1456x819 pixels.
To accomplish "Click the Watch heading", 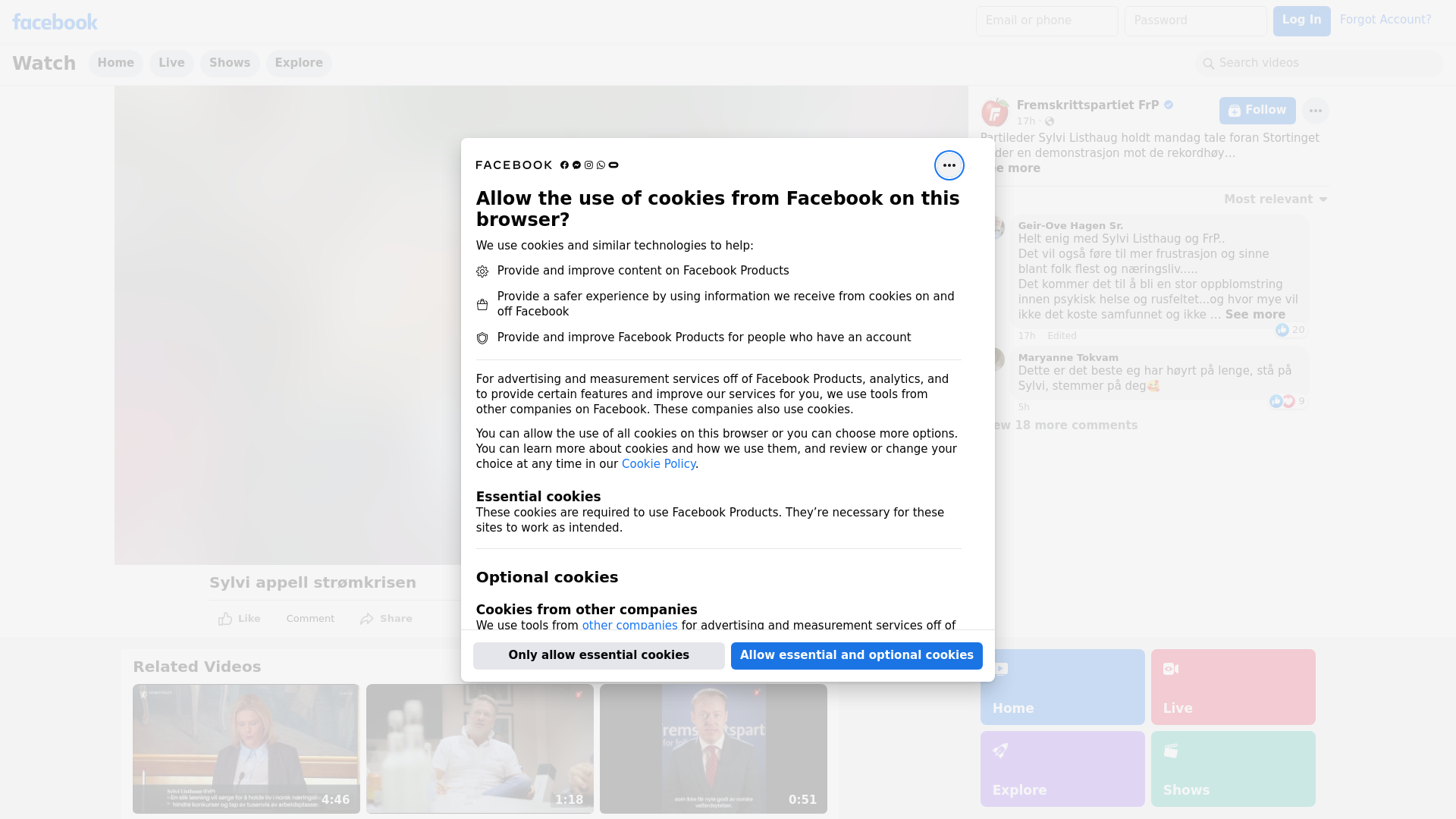I will (x=44, y=64).
